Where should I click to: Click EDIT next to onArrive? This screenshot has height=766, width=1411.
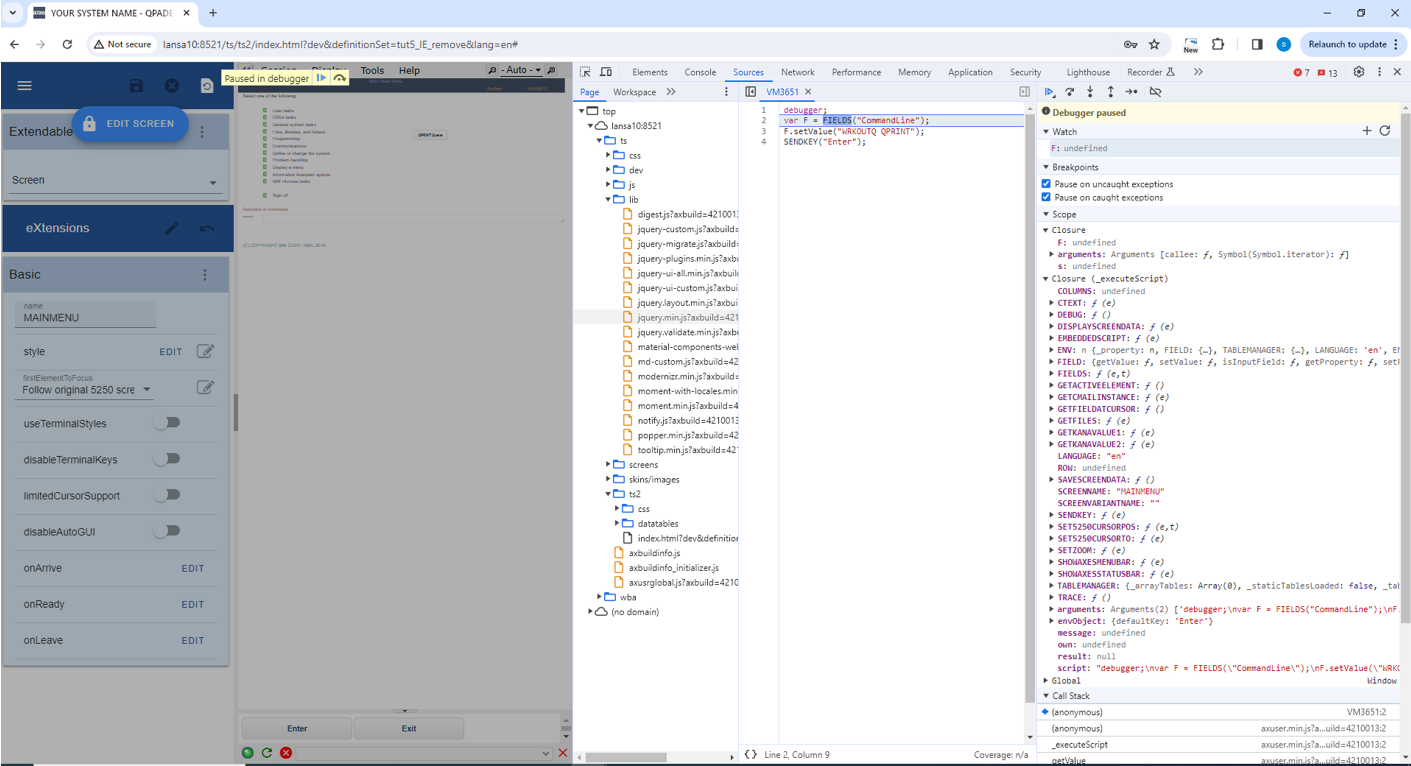click(x=192, y=568)
